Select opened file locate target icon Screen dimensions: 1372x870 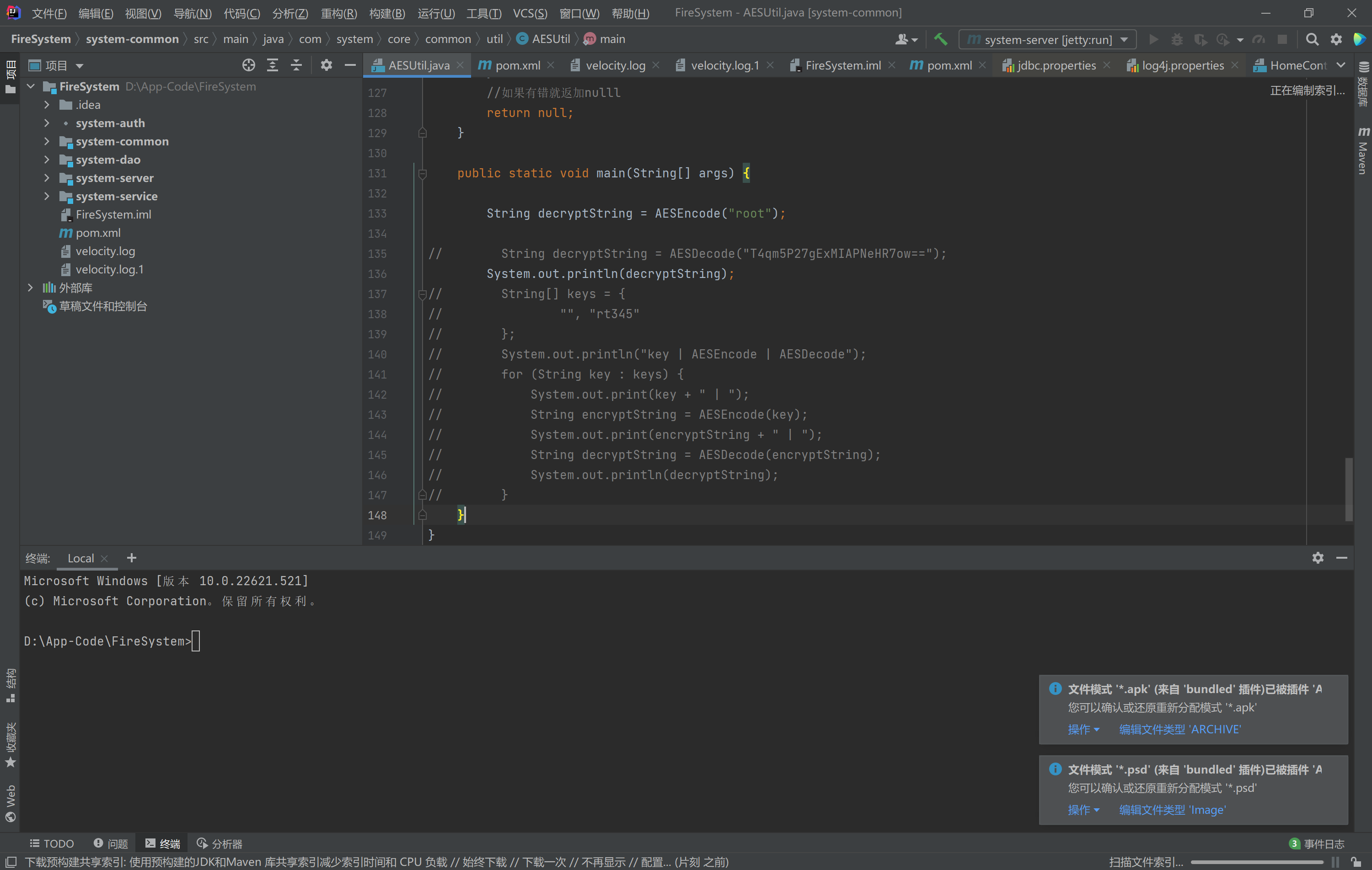point(248,65)
